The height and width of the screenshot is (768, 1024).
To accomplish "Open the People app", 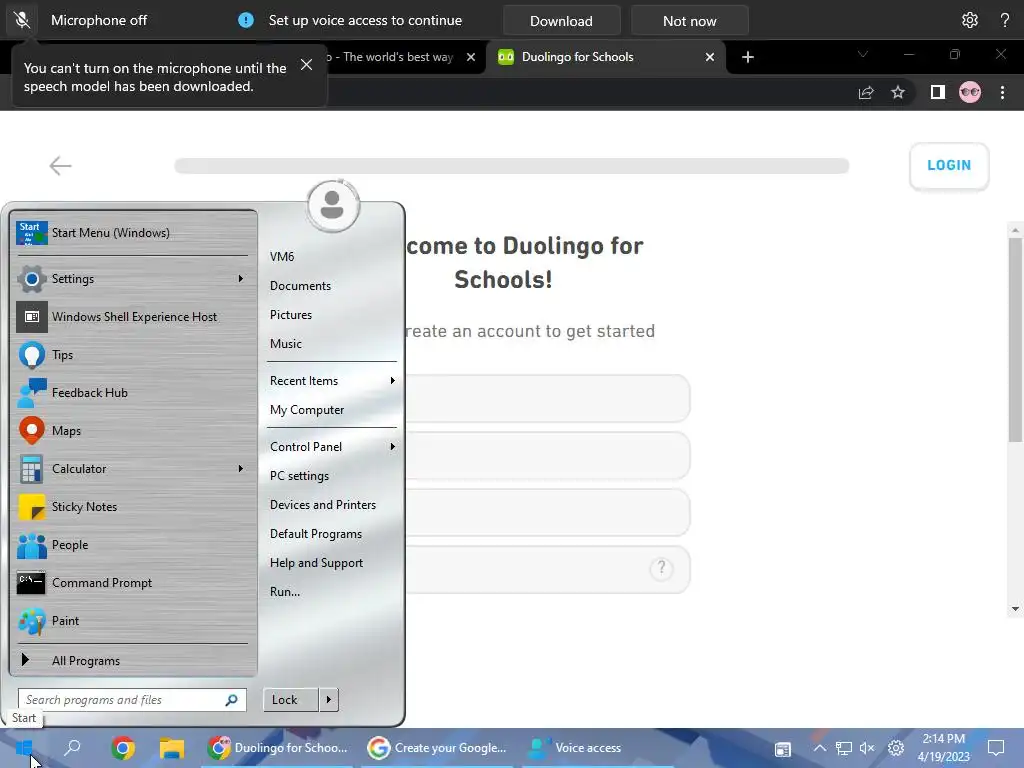I will [x=131, y=545].
